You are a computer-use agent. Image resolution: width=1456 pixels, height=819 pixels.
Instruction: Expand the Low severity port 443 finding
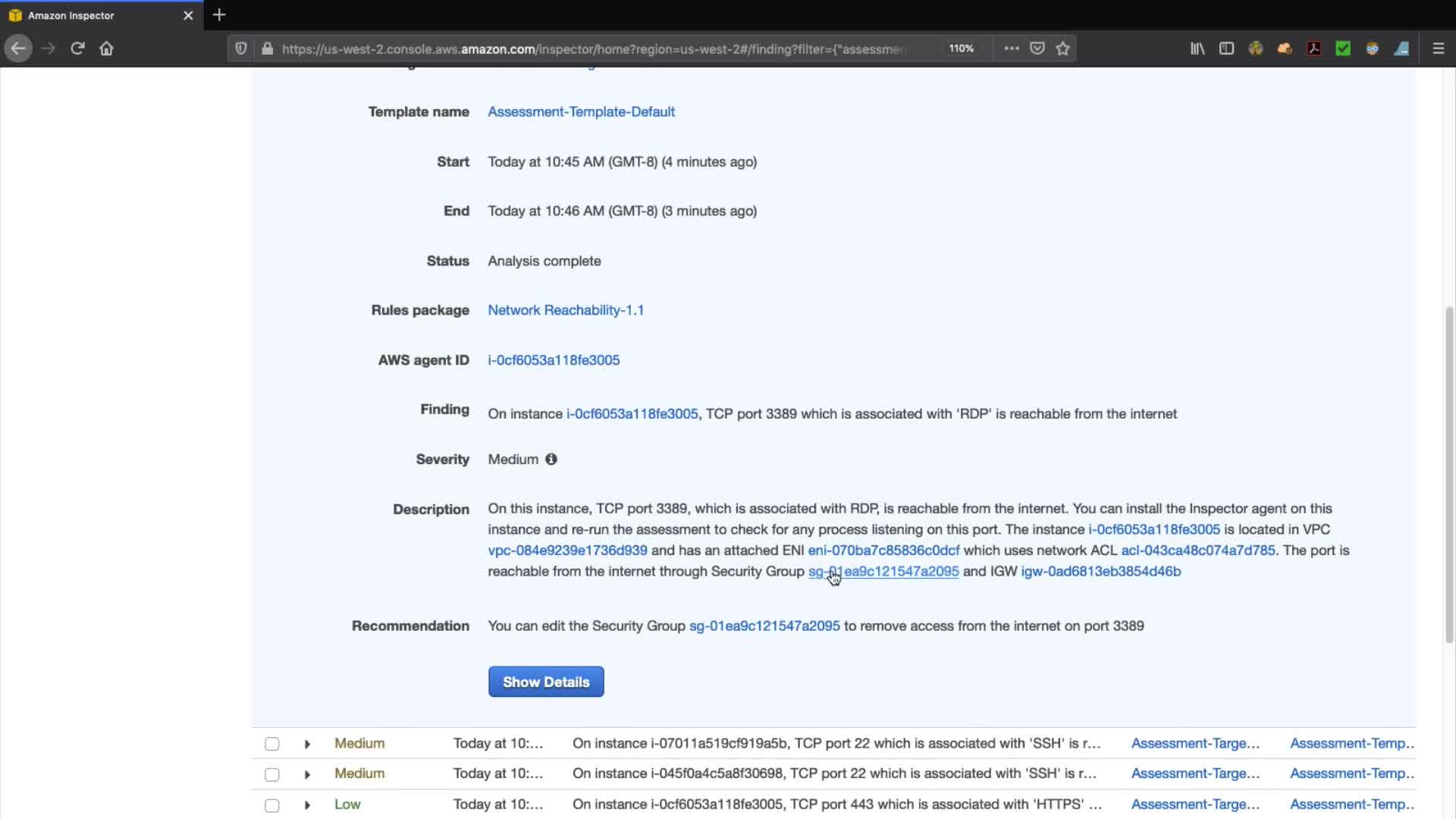(307, 805)
